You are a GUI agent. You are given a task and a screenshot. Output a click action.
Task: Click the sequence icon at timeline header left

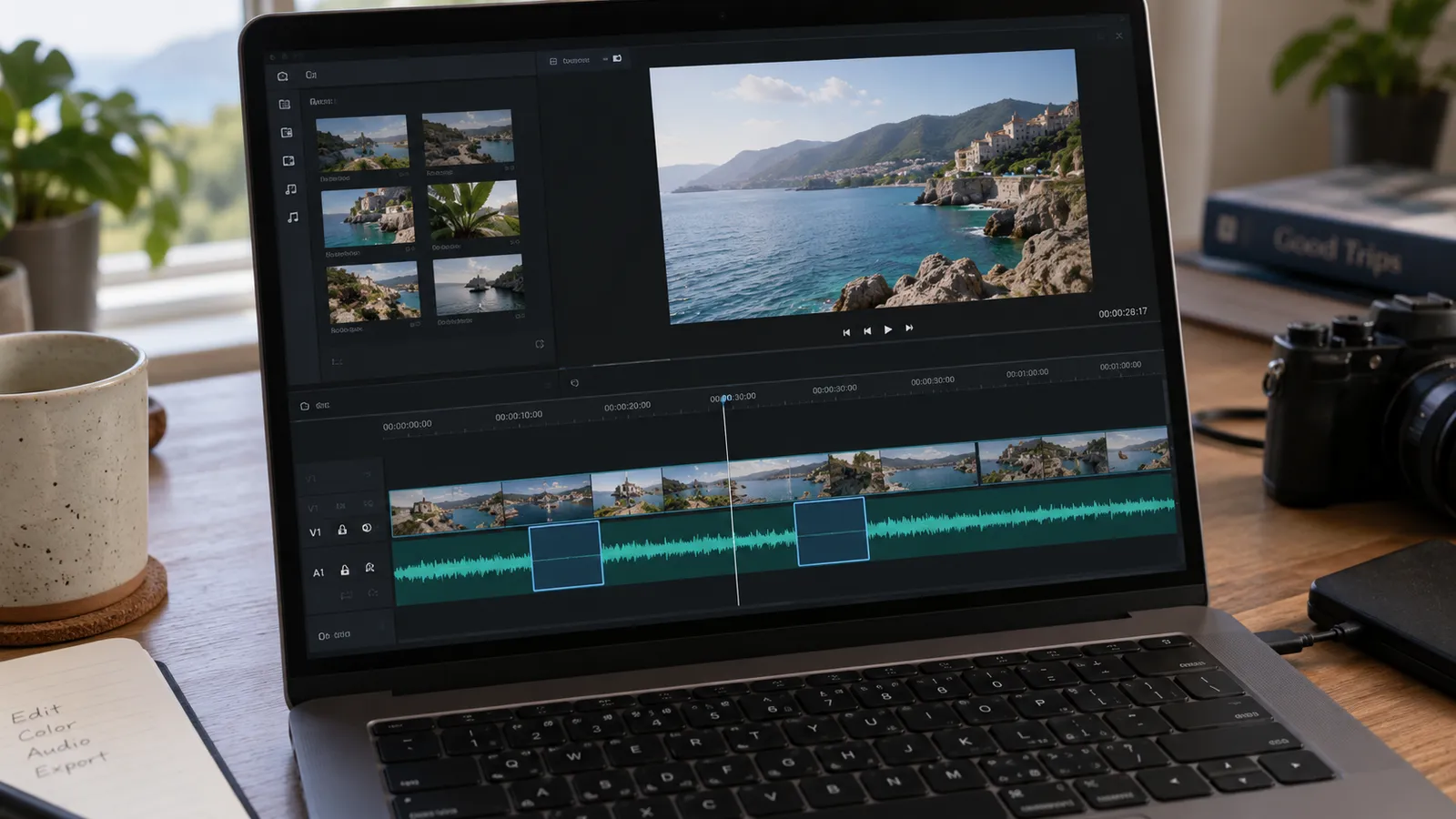click(304, 406)
